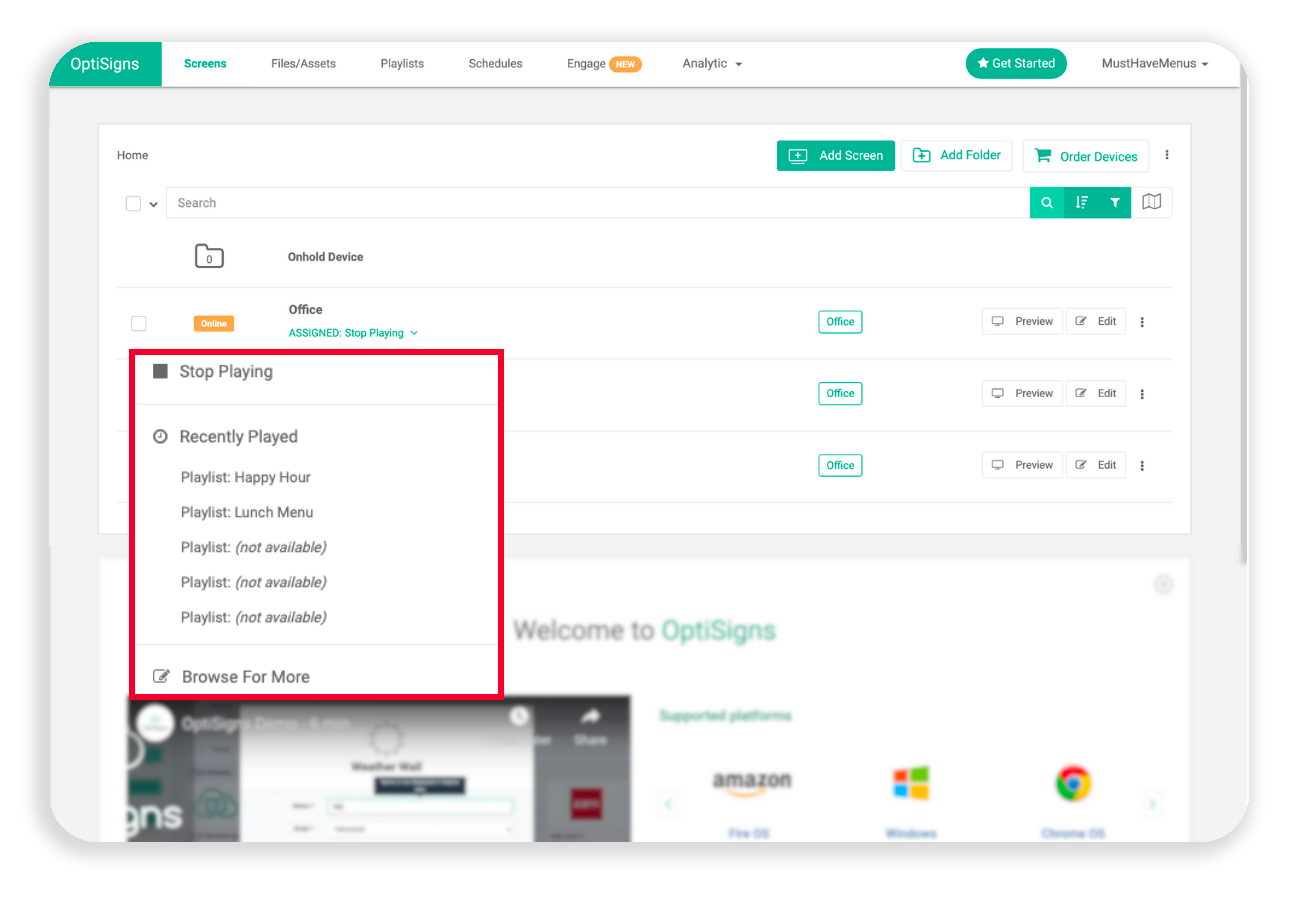Click Preview in the third screen row

pyautogui.click(x=1022, y=465)
